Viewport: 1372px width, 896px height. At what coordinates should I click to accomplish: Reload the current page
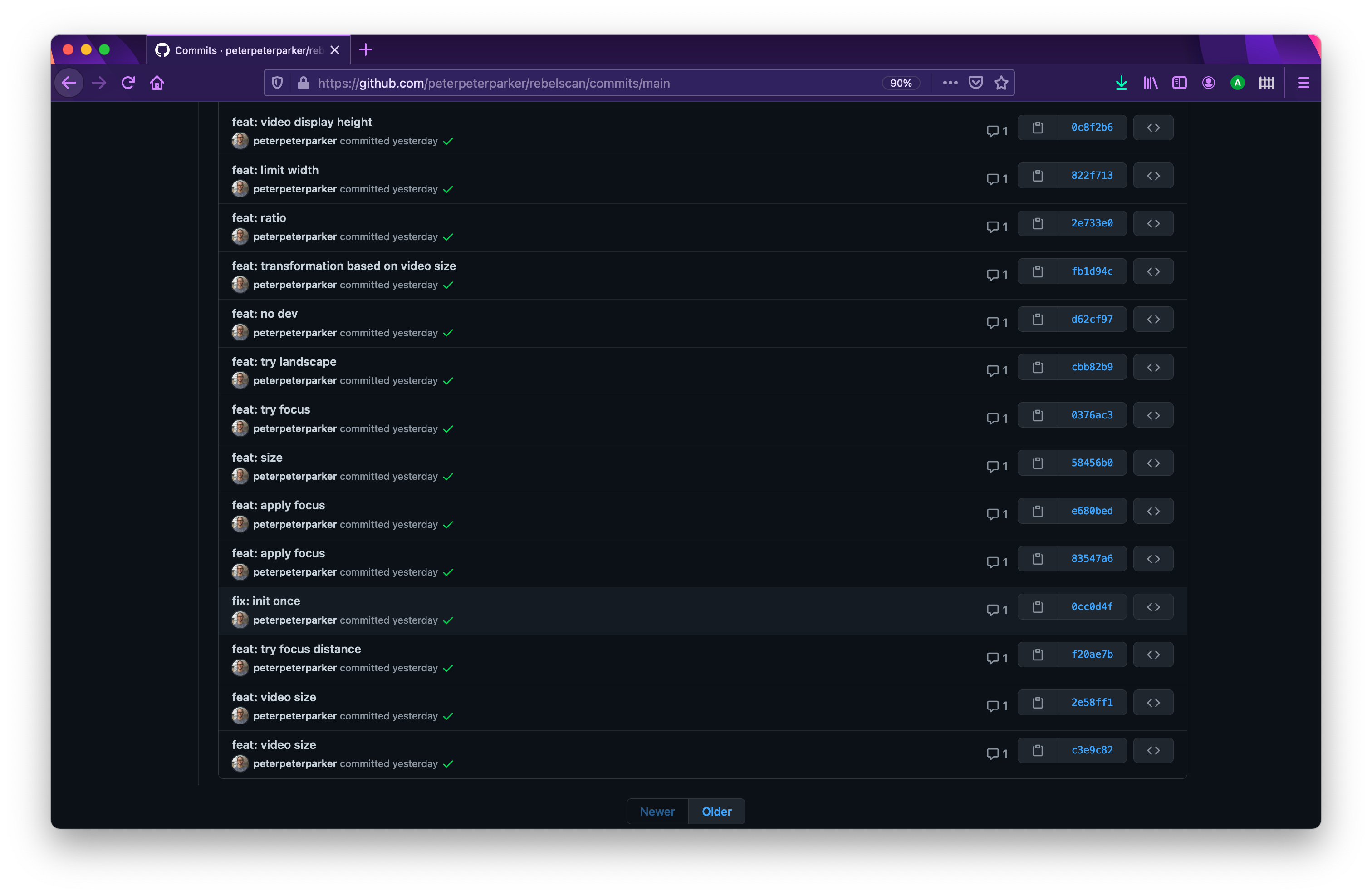pos(128,83)
